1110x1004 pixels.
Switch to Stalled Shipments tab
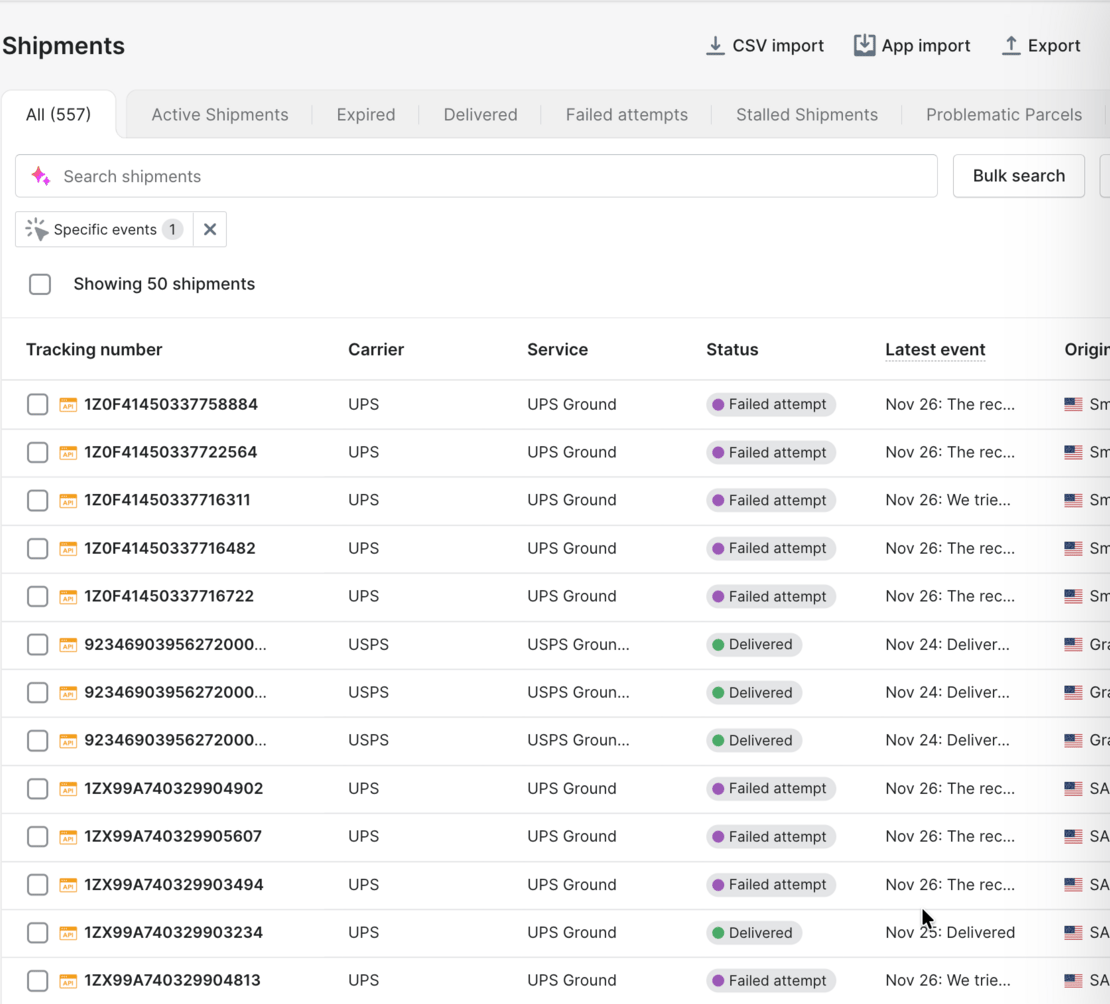807,115
